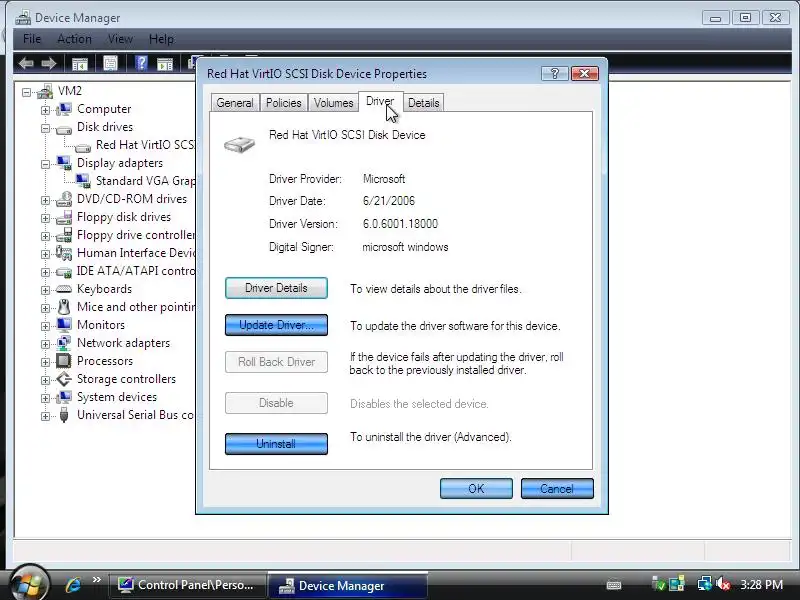Open Help via the blue question mark toolbar icon

(141, 63)
